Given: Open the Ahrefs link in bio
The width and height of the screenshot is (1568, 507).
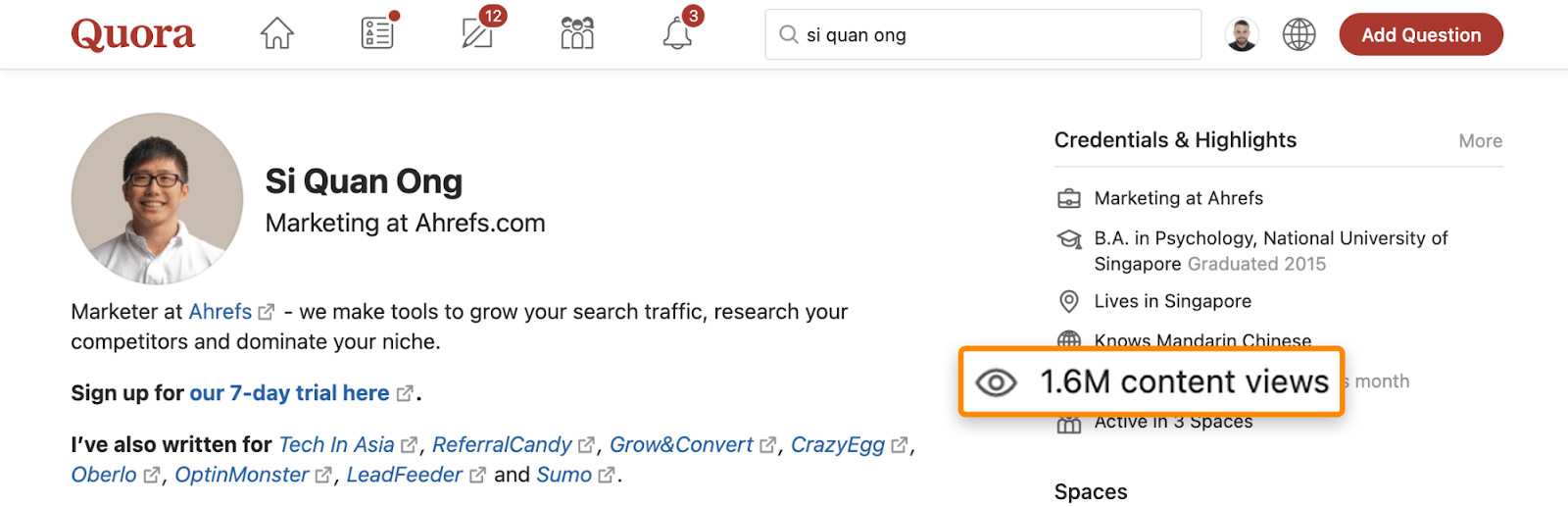Looking at the screenshot, I should click(220, 312).
